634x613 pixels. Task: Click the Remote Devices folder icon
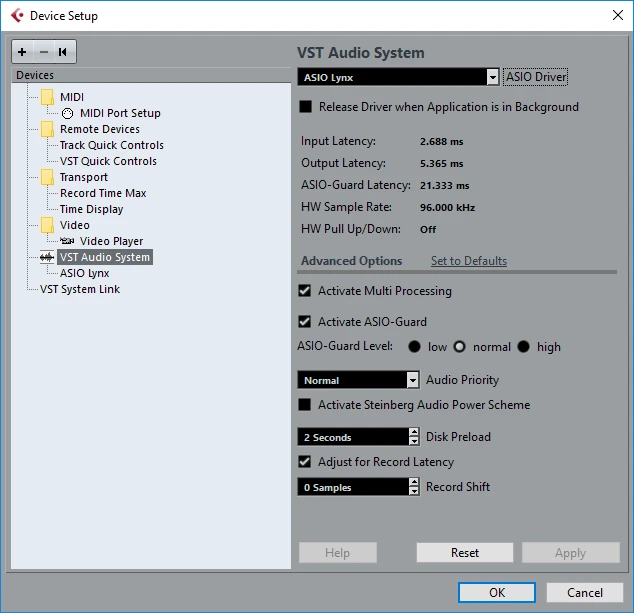tap(47, 129)
